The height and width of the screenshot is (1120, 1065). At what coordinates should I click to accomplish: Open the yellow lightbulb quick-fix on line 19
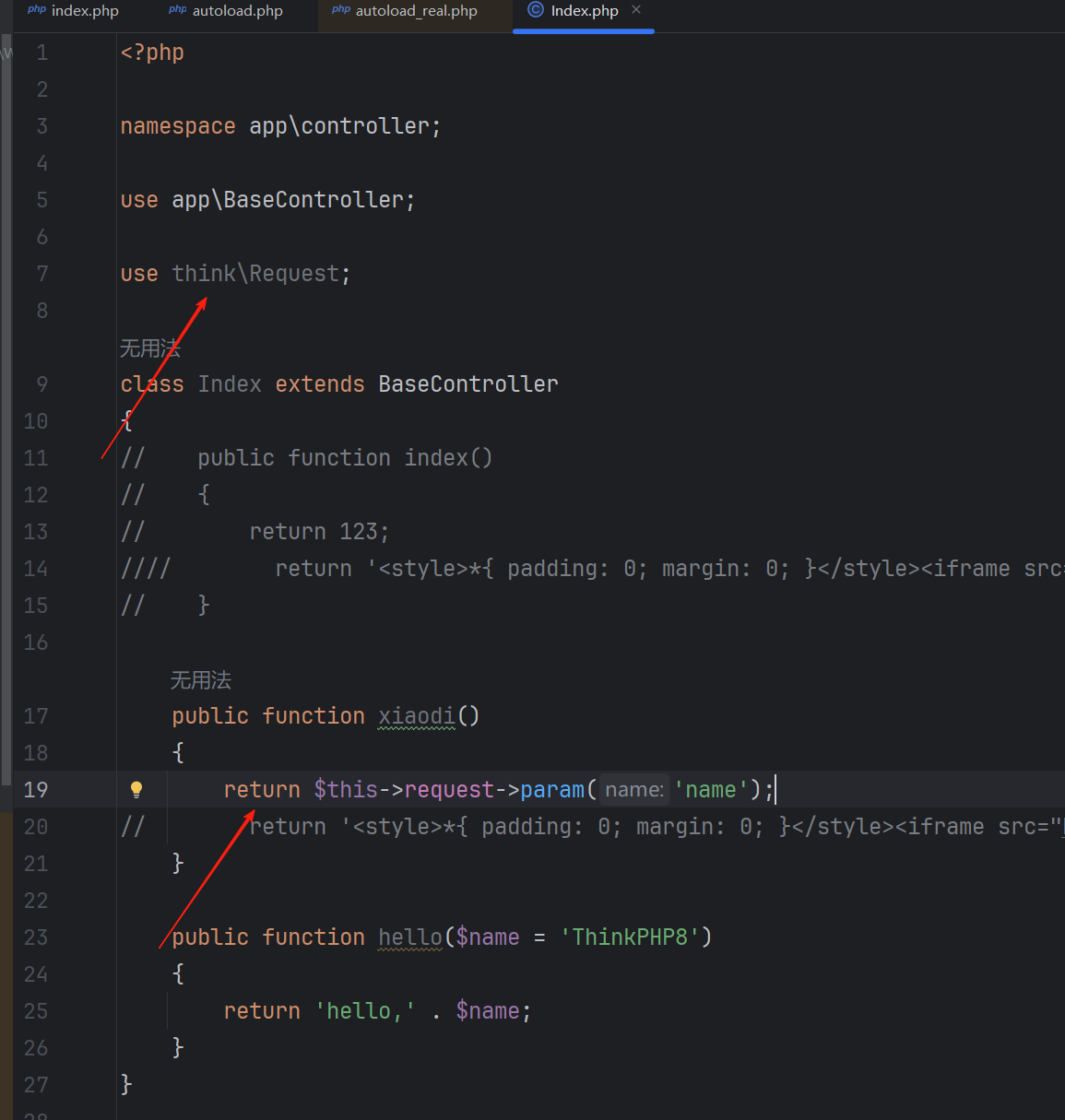(136, 790)
